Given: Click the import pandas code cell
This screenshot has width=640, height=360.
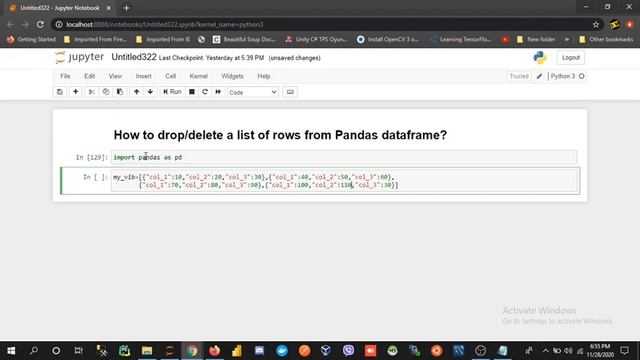Looking at the screenshot, I should tap(344, 157).
